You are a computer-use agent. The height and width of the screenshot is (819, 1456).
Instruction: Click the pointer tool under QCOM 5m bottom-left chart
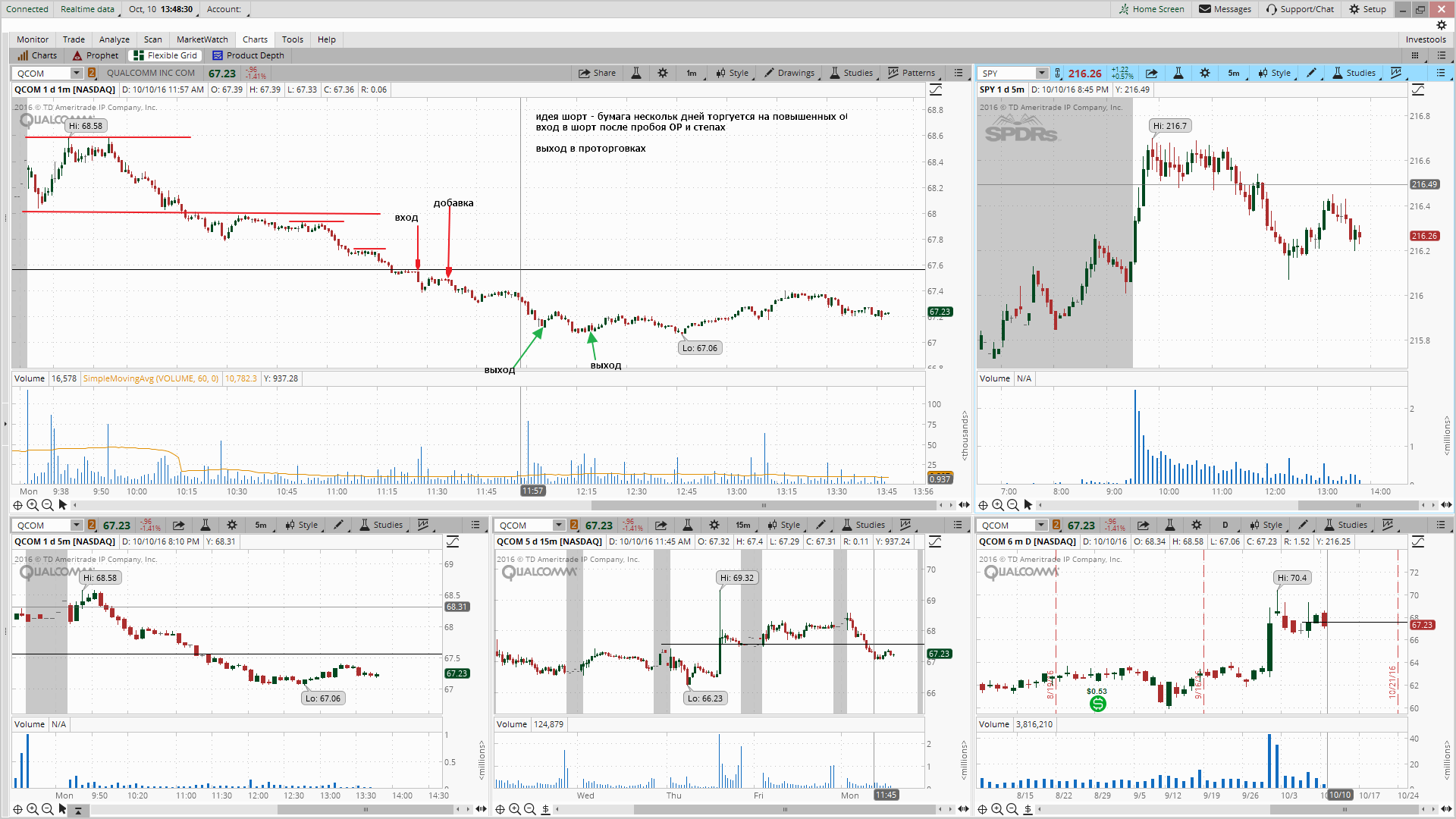(63, 809)
